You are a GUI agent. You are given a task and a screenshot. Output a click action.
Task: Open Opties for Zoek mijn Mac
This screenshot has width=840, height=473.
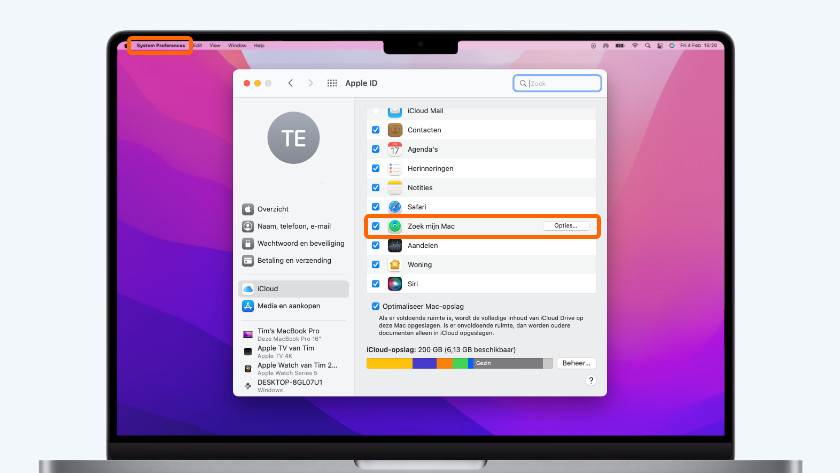[x=566, y=226]
